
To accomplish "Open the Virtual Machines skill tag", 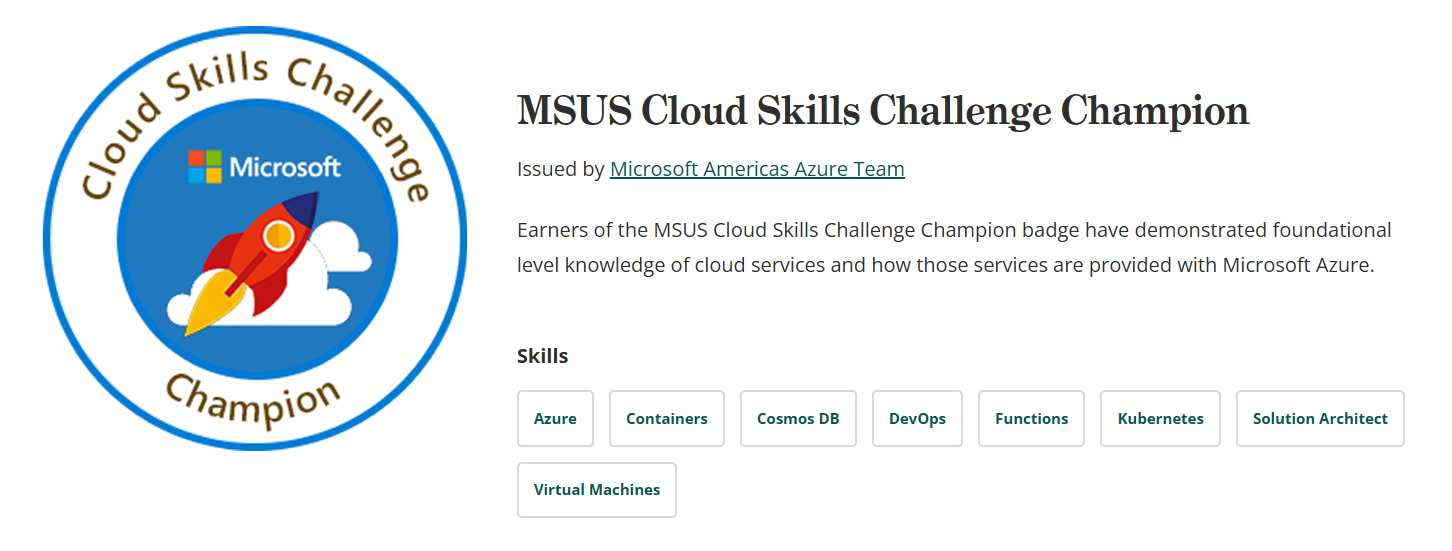I will click(x=597, y=490).
